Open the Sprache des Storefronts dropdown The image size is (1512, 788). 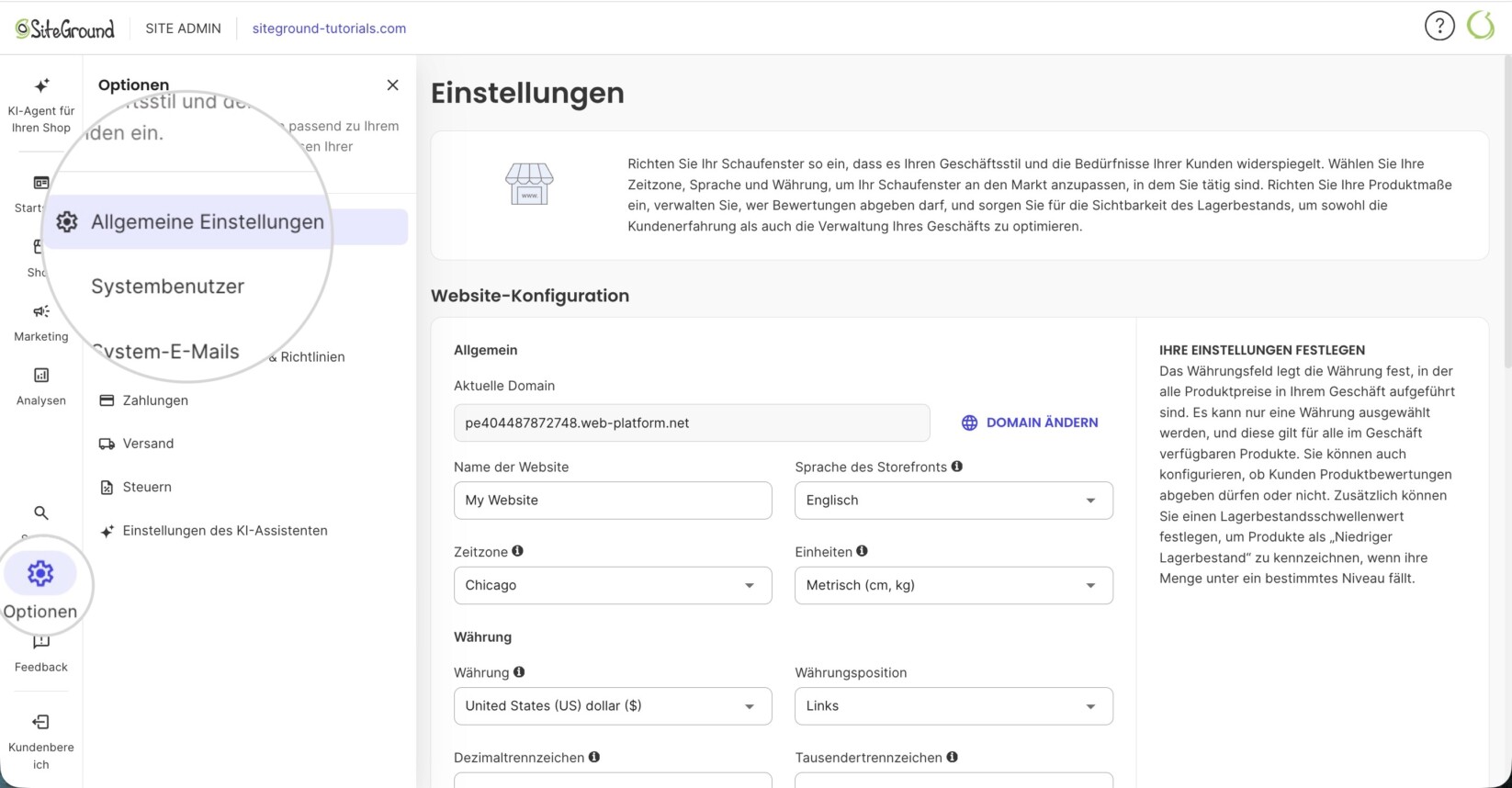click(x=953, y=501)
